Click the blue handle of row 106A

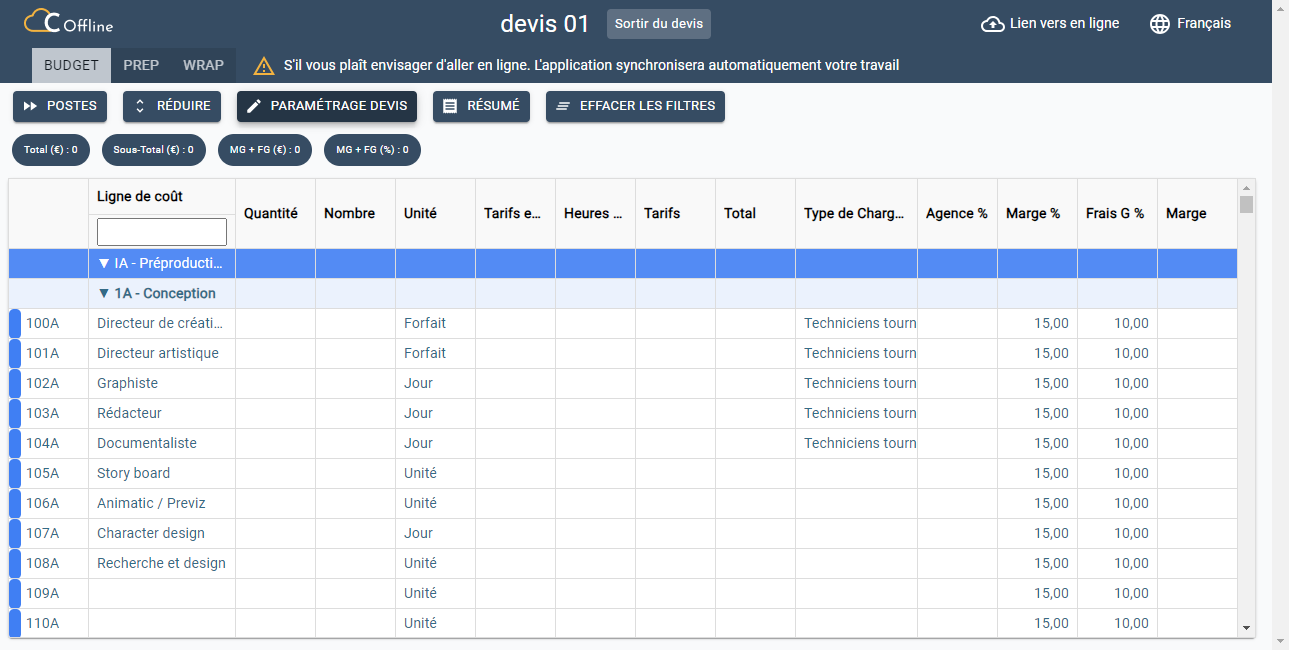(14, 504)
